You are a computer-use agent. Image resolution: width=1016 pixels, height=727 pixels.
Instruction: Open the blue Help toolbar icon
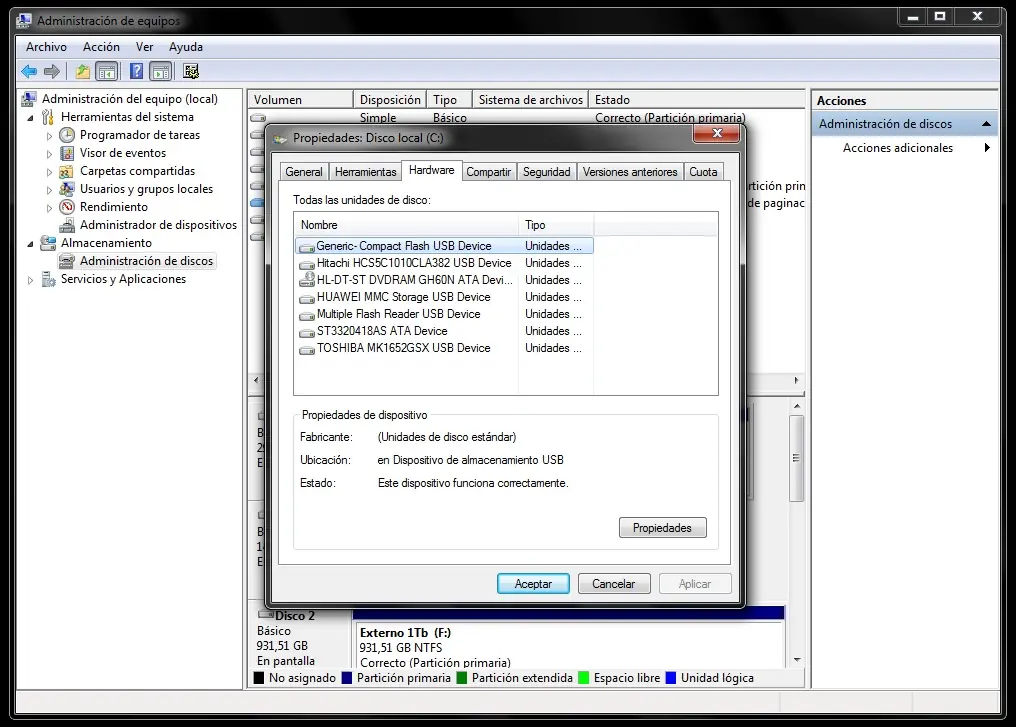click(136, 71)
